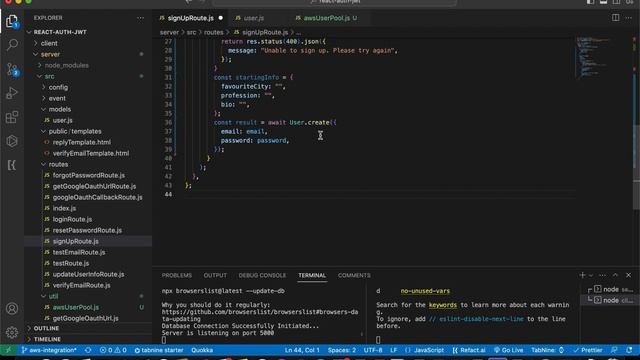Image resolution: width=640 pixels, height=360 pixels.
Task: Open terminal panel more actions ellipsis
Action: point(602,275)
